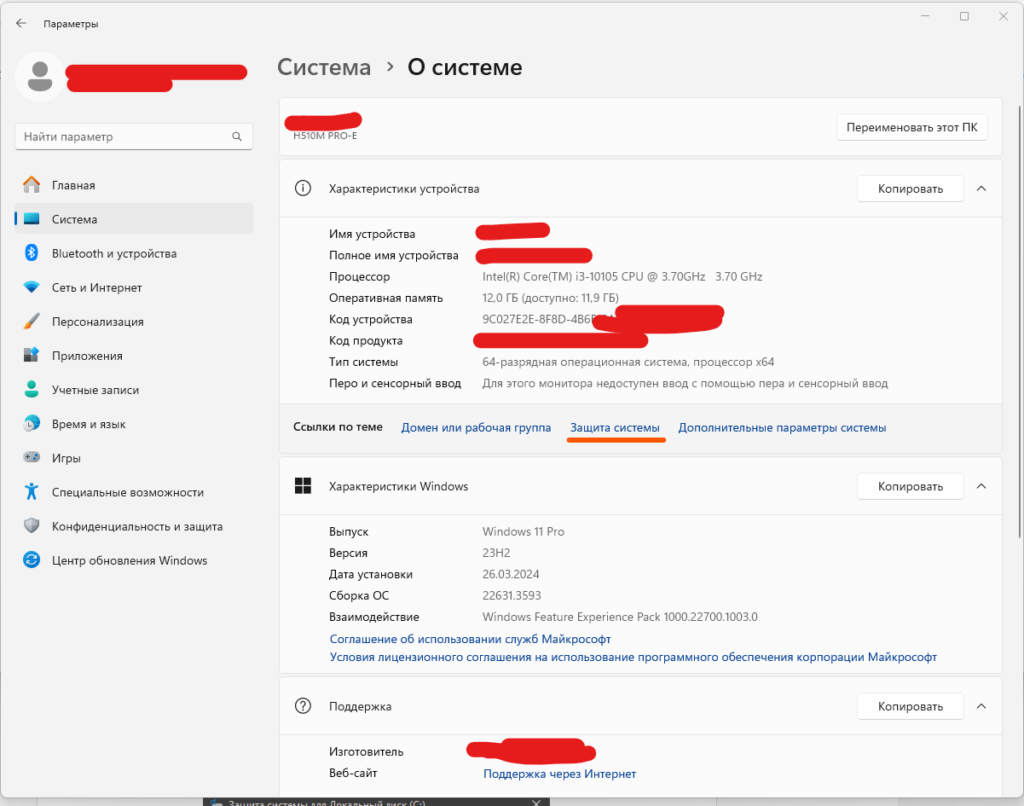This screenshot has width=1024, height=806.
Task: Open Bluetooth и устройства settings
Action: pos(134,253)
